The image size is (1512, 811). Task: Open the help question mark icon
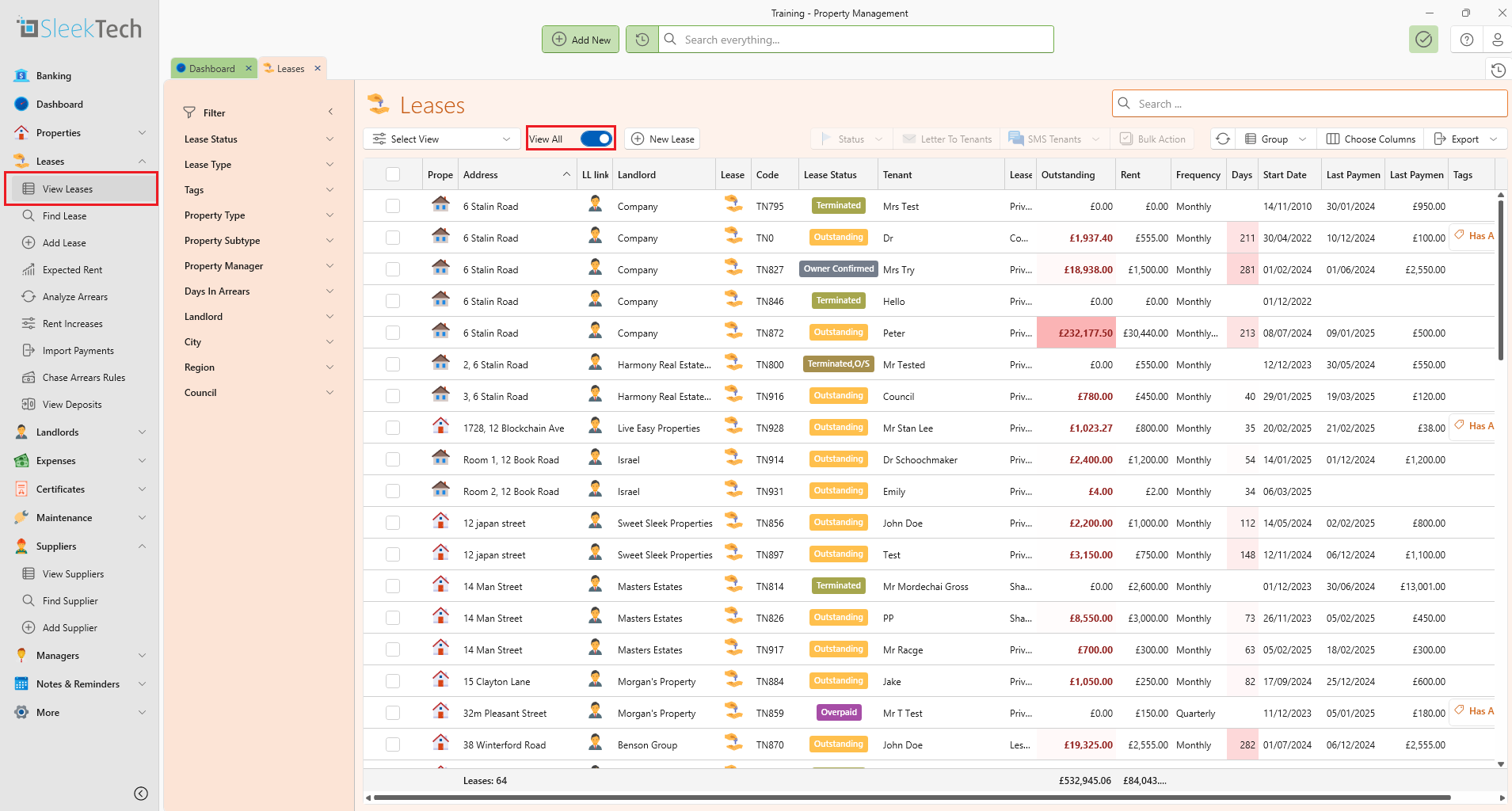point(1466,40)
